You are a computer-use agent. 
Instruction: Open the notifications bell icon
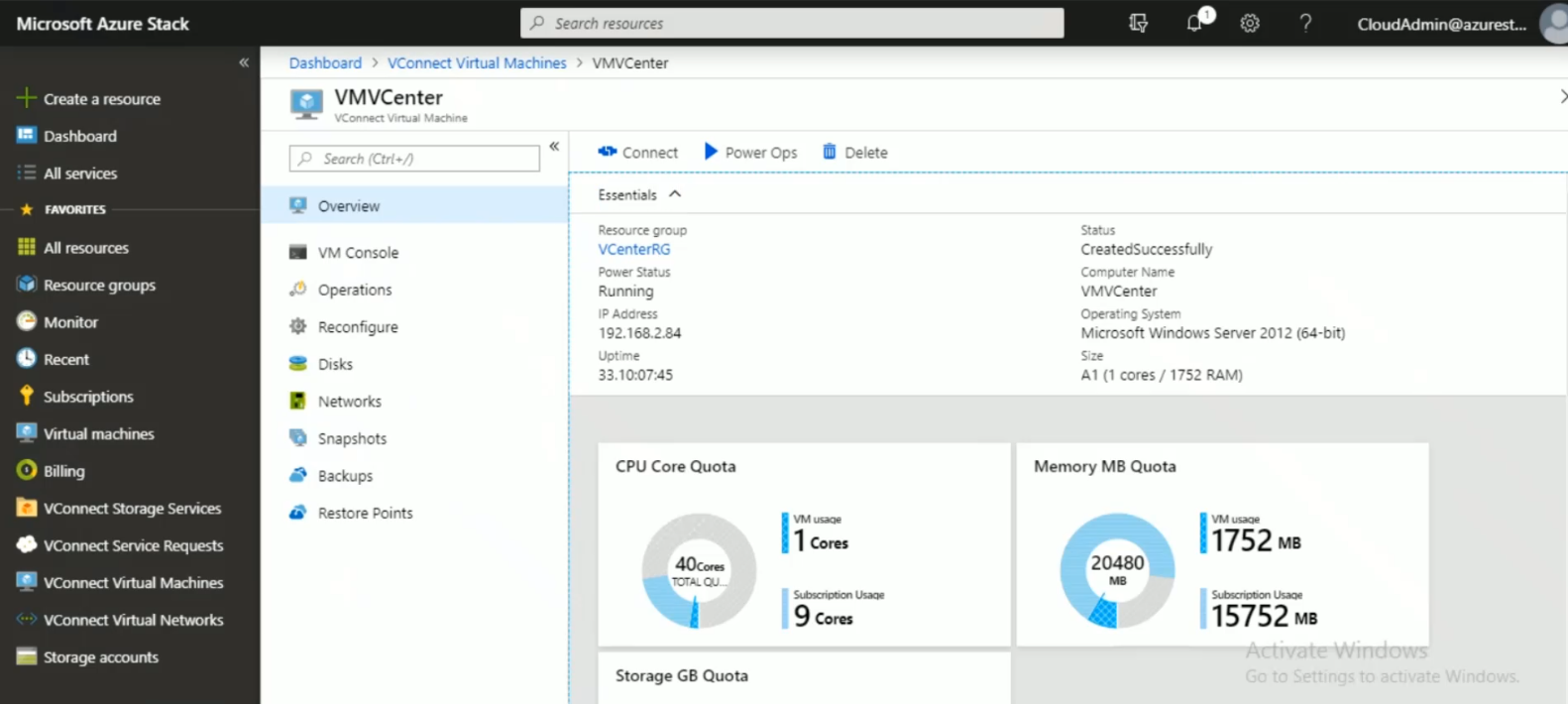coord(1194,23)
